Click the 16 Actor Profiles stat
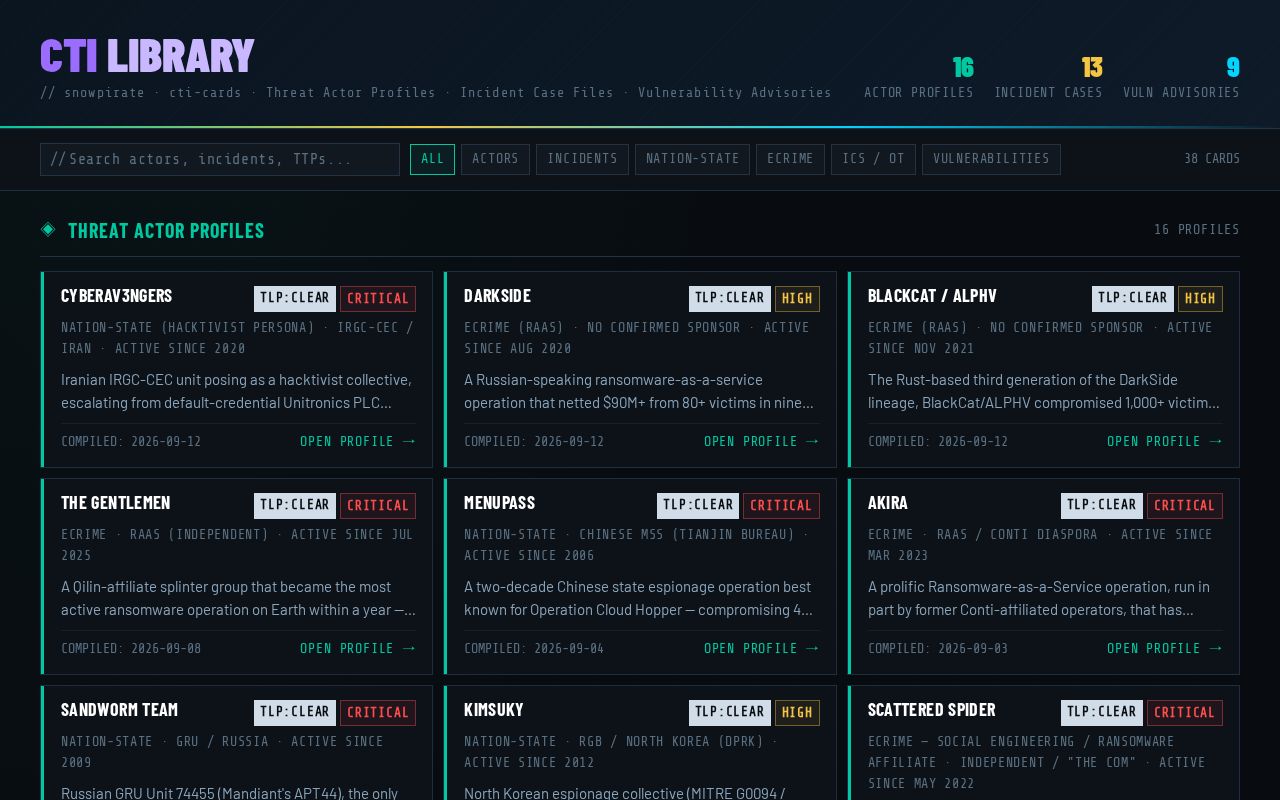Image resolution: width=1280 pixels, height=800 pixels. pos(918,78)
